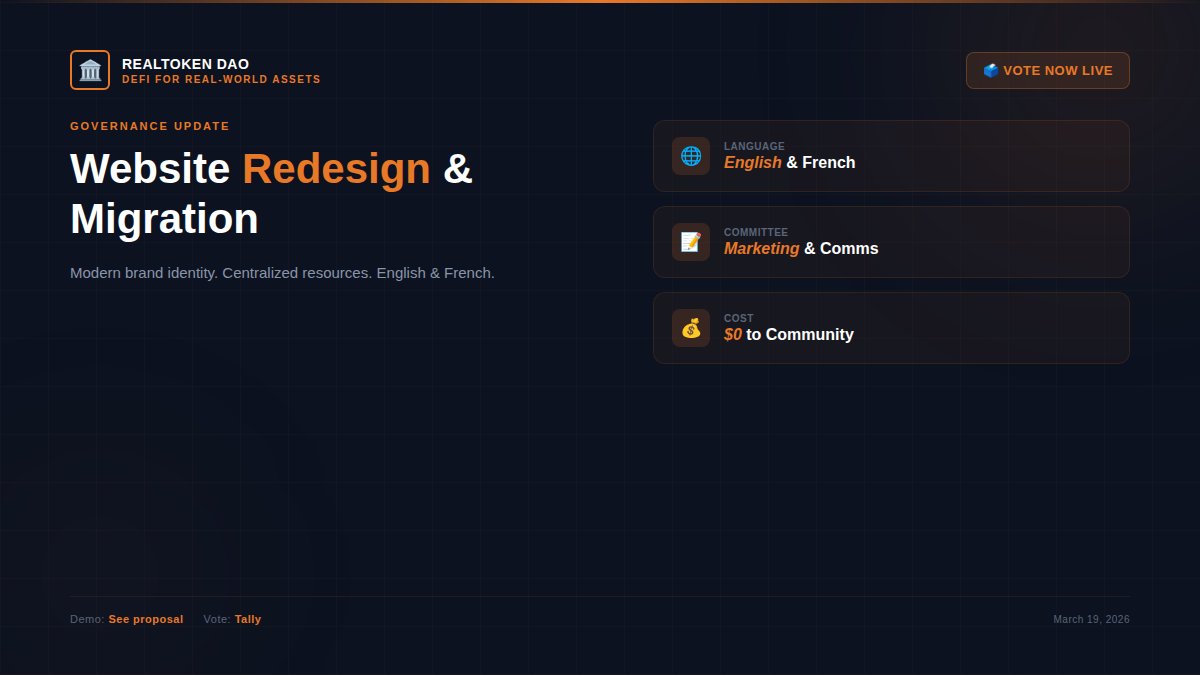Click the GOVERNANCE UPDATE label
1200x675 pixels.
[150, 126]
